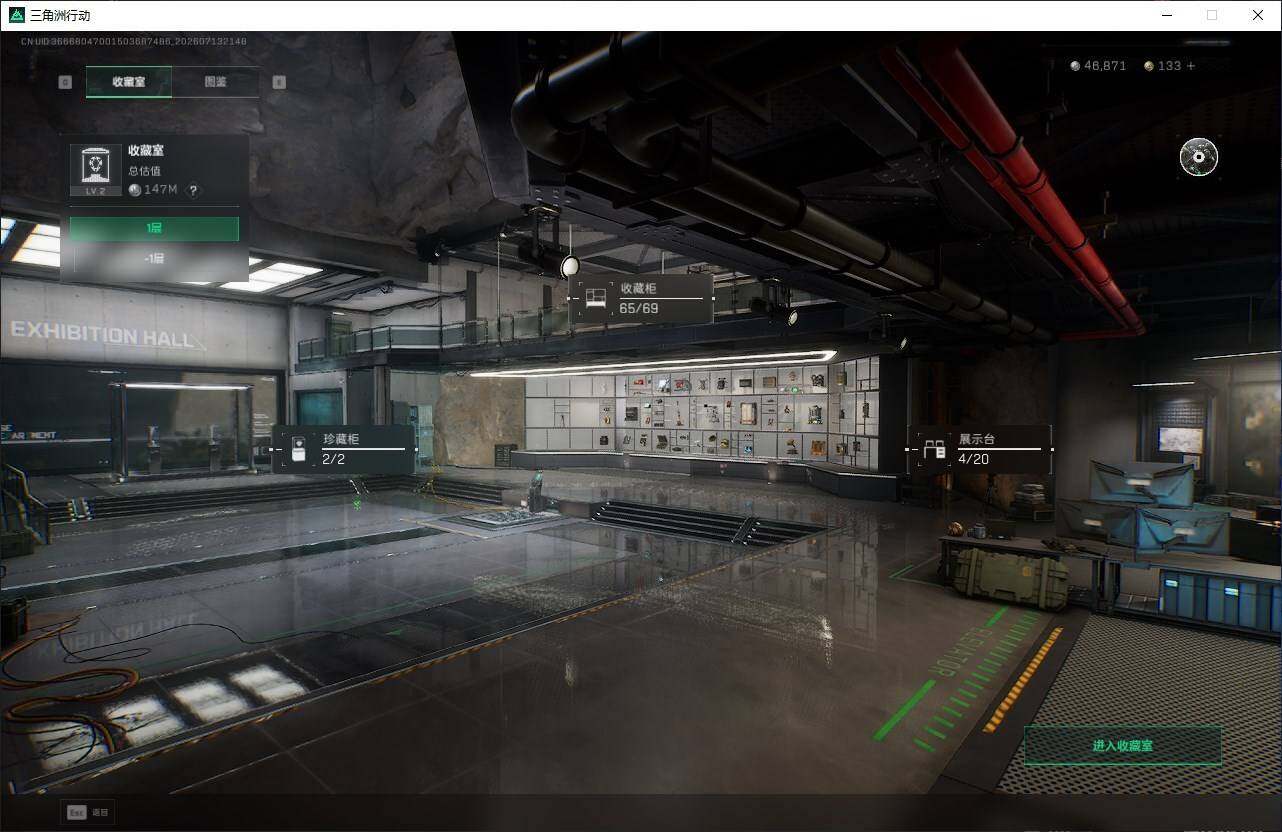Go to next tab with right key icon

click(279, 82)
